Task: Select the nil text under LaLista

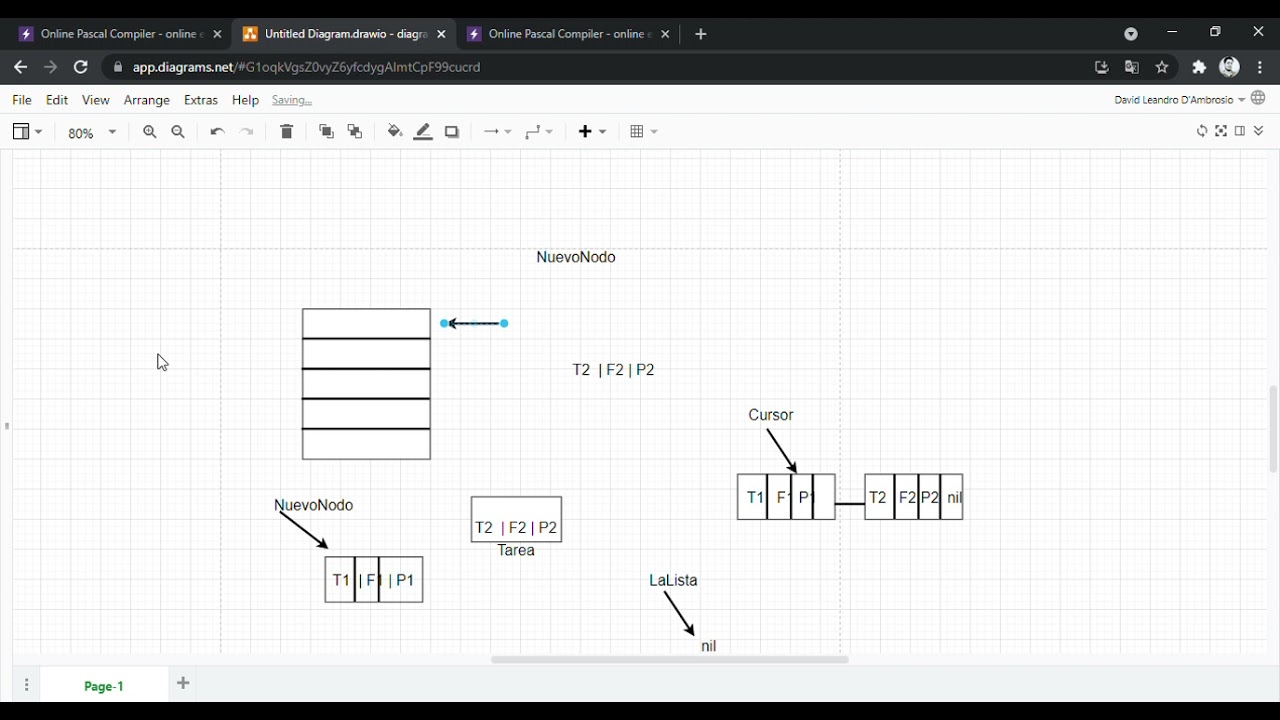Action: [x=709, y=646]
